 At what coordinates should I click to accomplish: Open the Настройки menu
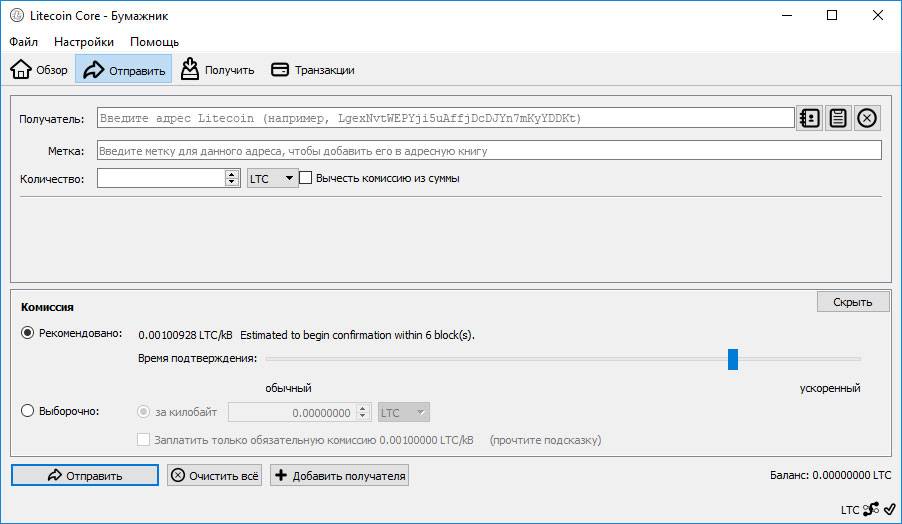pos(84,42)
